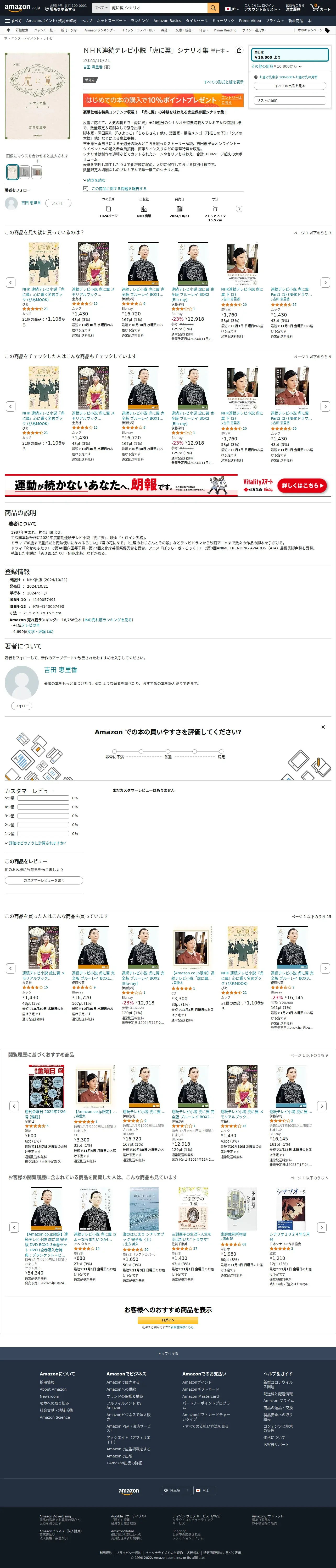Screen dimensions: 336x1568
Task: Open Prime Video in the navigation bar
Action: (250, 21)
